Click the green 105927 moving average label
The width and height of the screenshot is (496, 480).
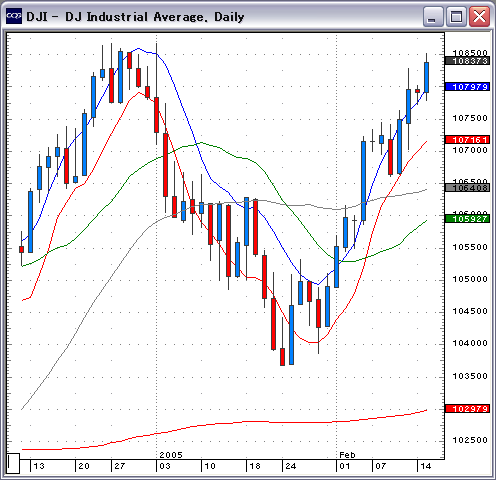tap(468, 219)
